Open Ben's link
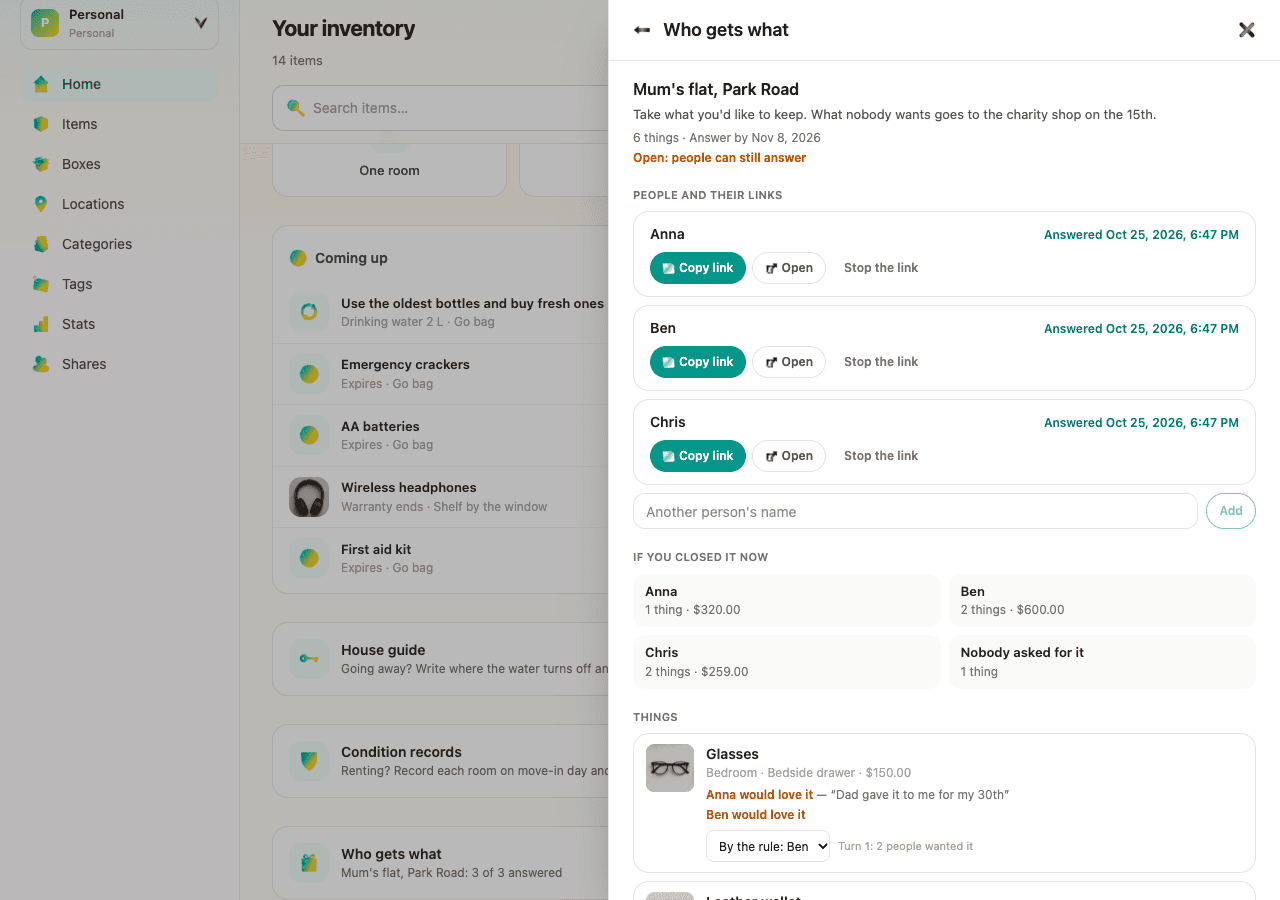Image resolution: width=1280 pixels, height=900 pixels. coord(789,362)
